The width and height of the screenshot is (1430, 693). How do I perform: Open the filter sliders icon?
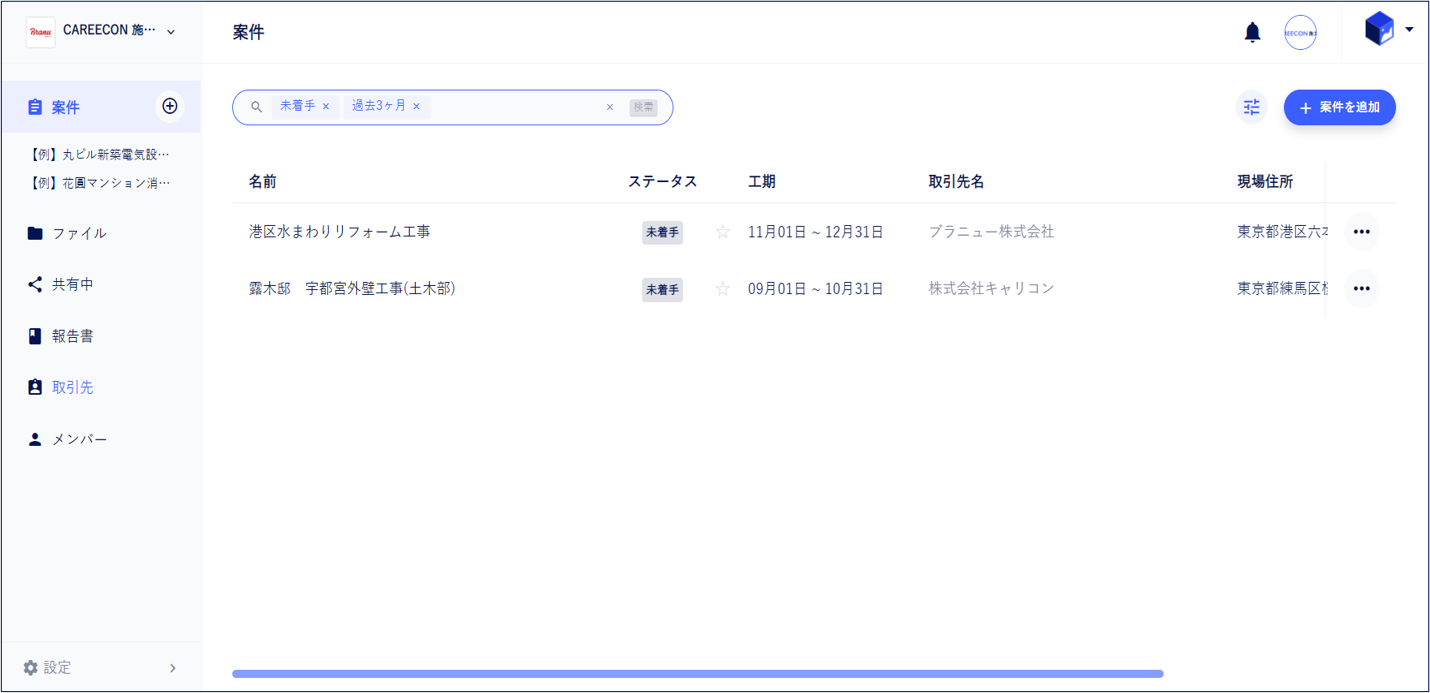coord(1251,107)
